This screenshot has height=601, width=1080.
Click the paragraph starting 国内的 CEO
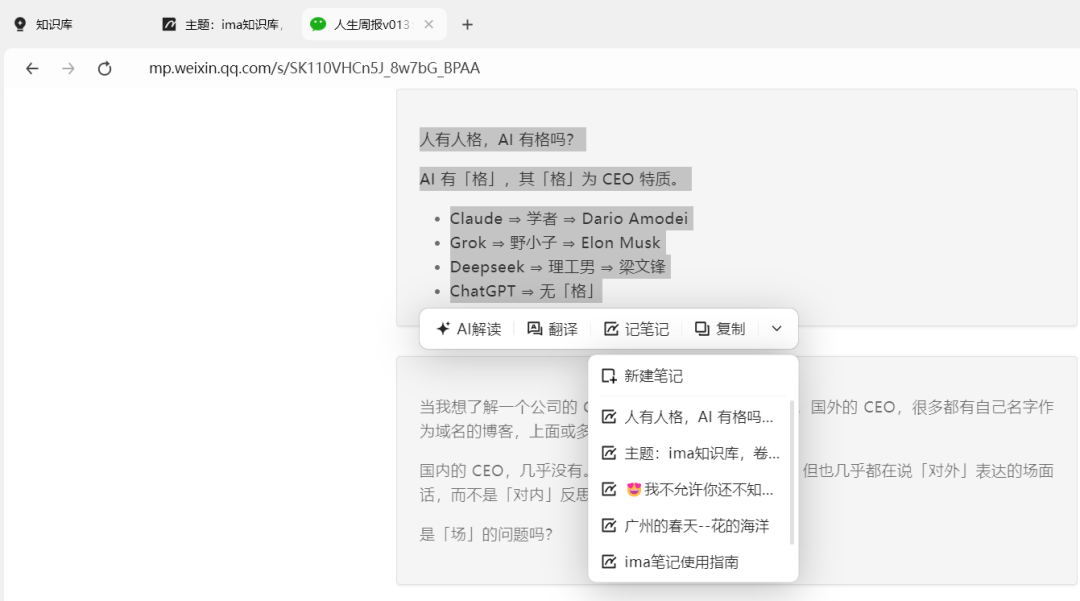736,483
